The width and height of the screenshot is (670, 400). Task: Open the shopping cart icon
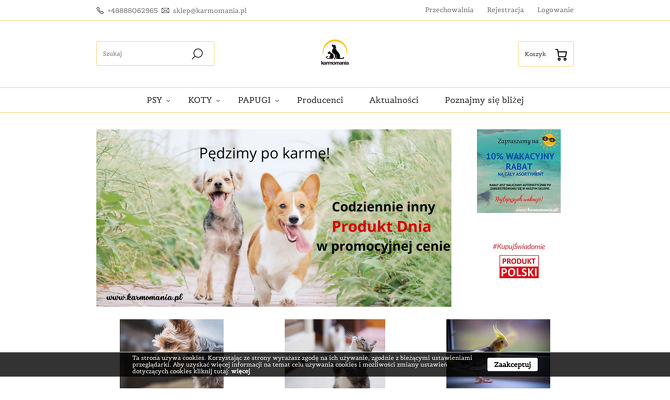pyautogui.click(x=561, y=55)
